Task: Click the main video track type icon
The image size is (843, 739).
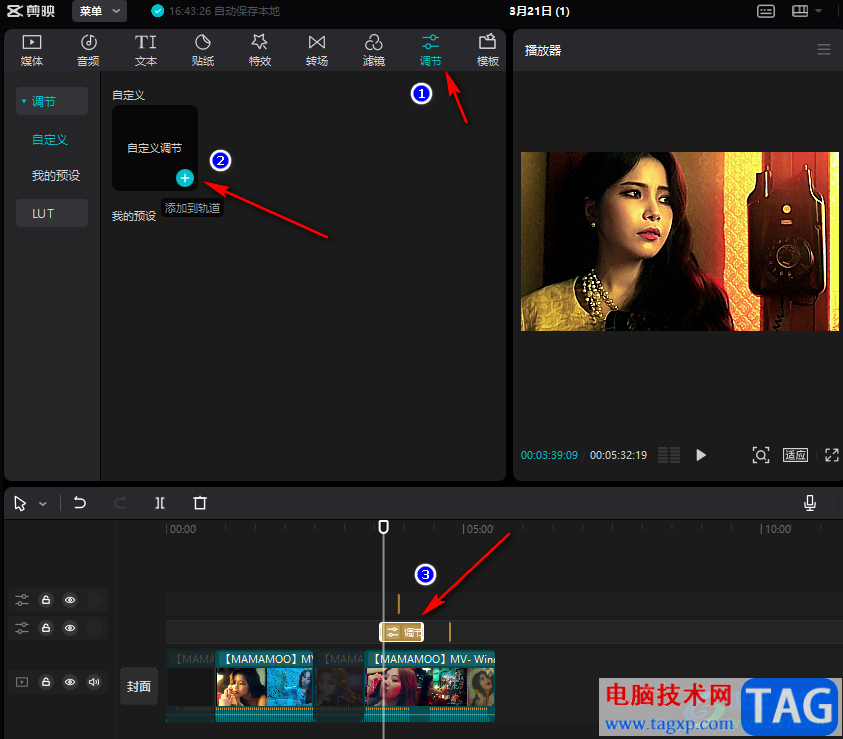Action: tap(22, 682)
